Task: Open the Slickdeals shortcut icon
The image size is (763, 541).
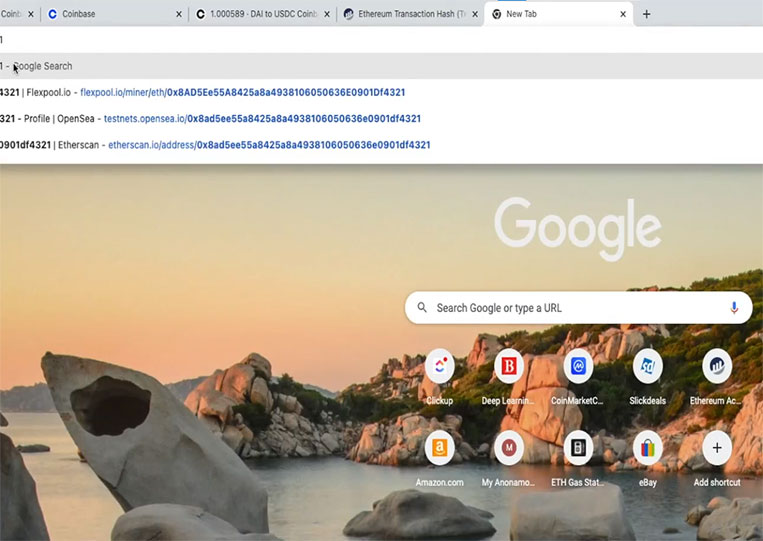Action: pyautogui.click(x=648, y=366)
